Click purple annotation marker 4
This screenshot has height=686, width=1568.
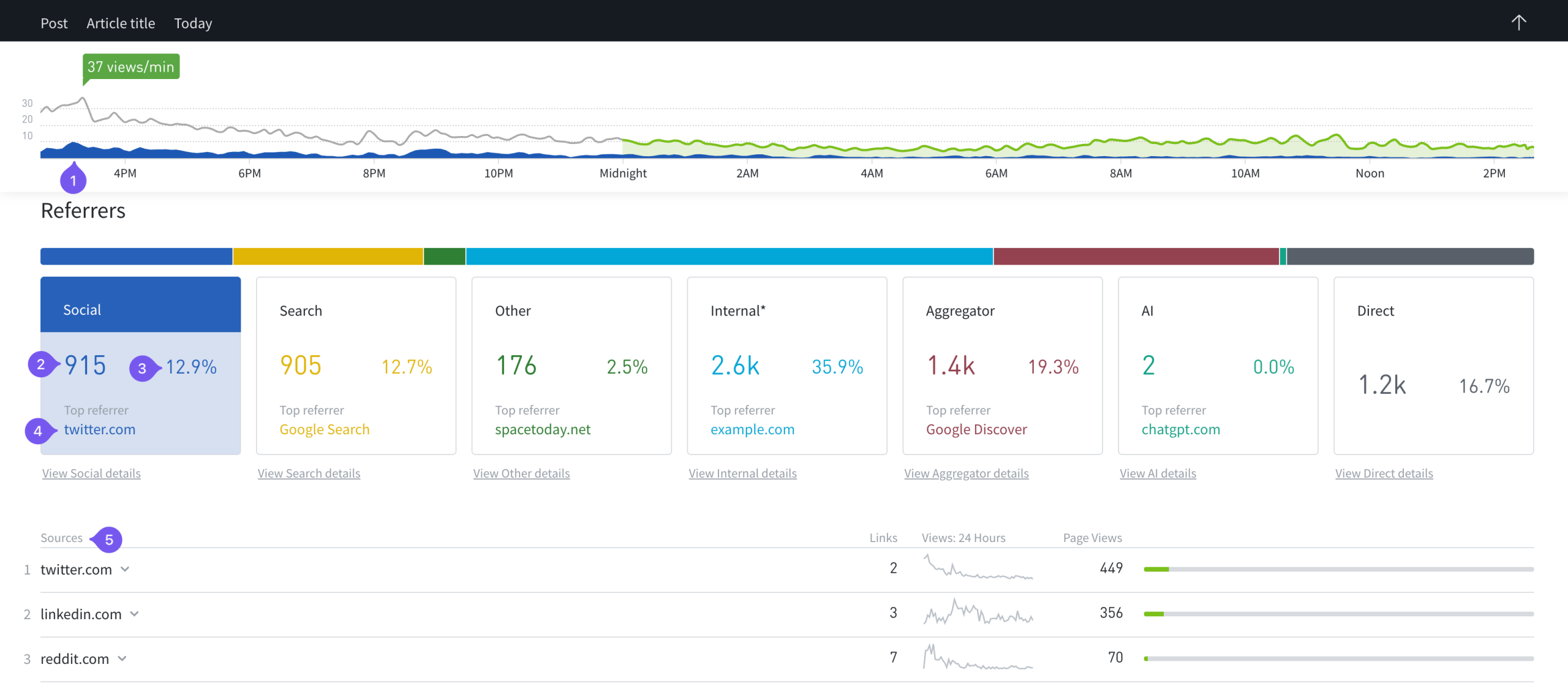pyautogui.click(x=38, y=431)
